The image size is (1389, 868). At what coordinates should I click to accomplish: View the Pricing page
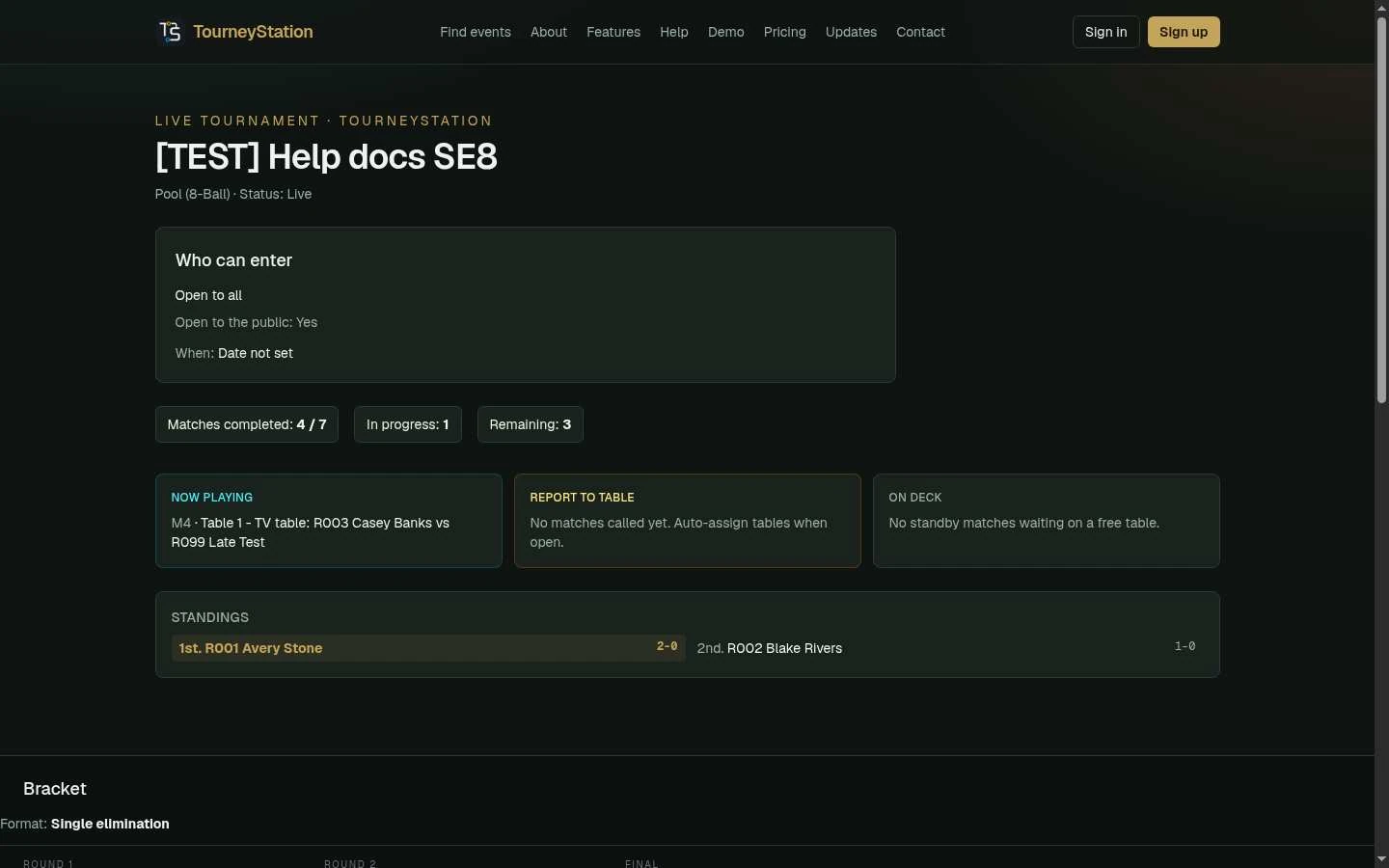tap(785, 32)
